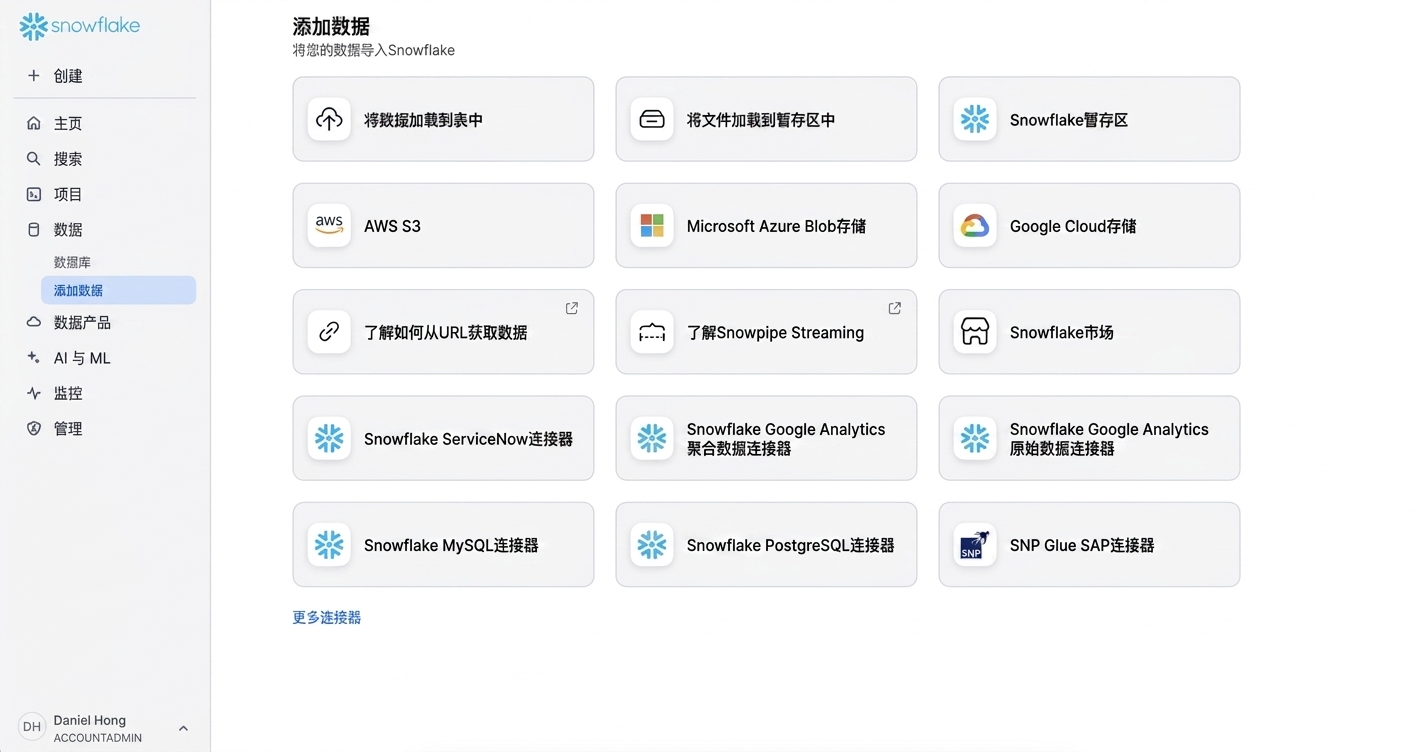Click the Microsoft logo on Azure Blob card
This screenshot has width=1416, height=752.
click(652, 226)
